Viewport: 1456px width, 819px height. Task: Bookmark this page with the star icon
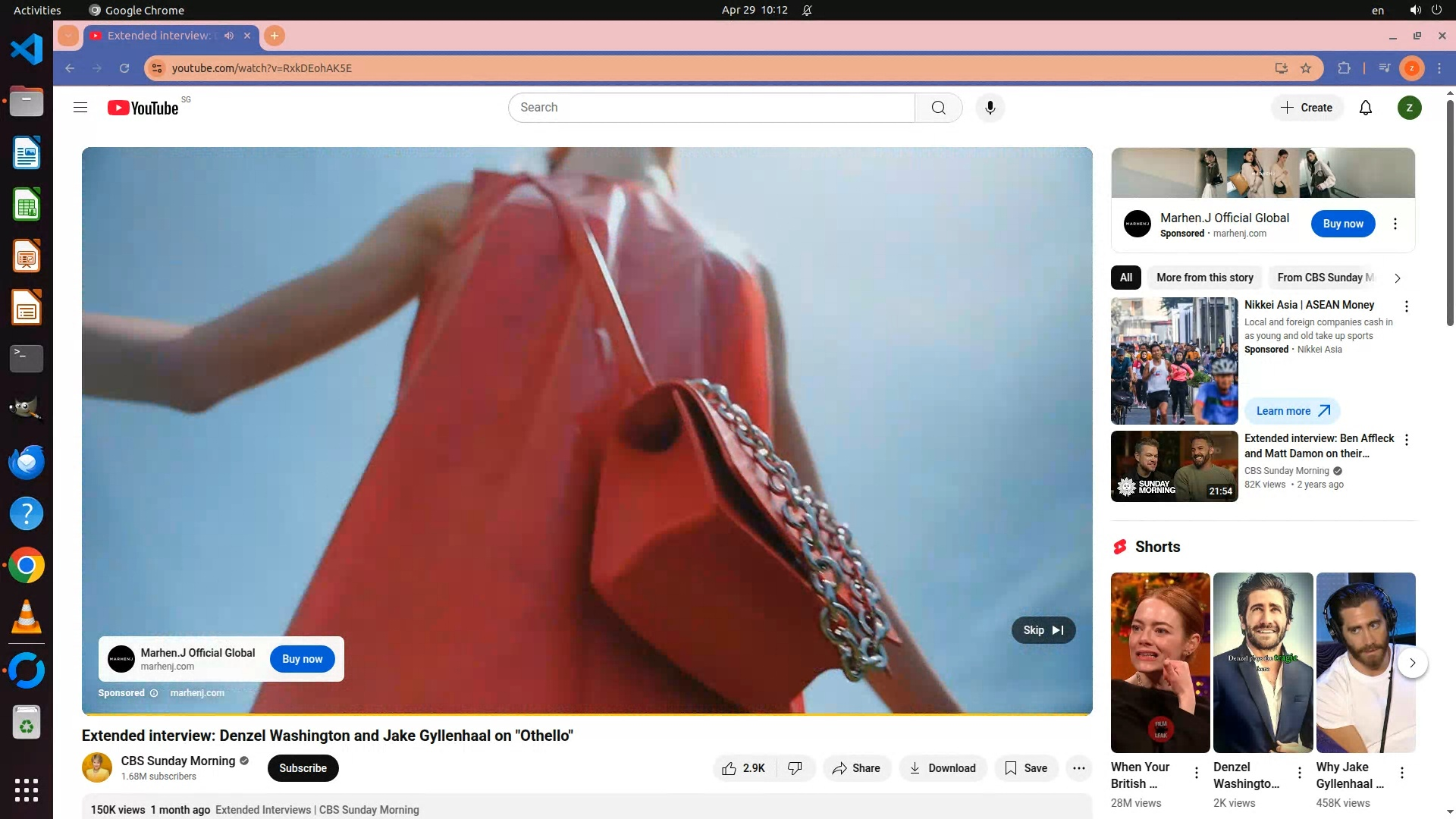pos(1306,68)
